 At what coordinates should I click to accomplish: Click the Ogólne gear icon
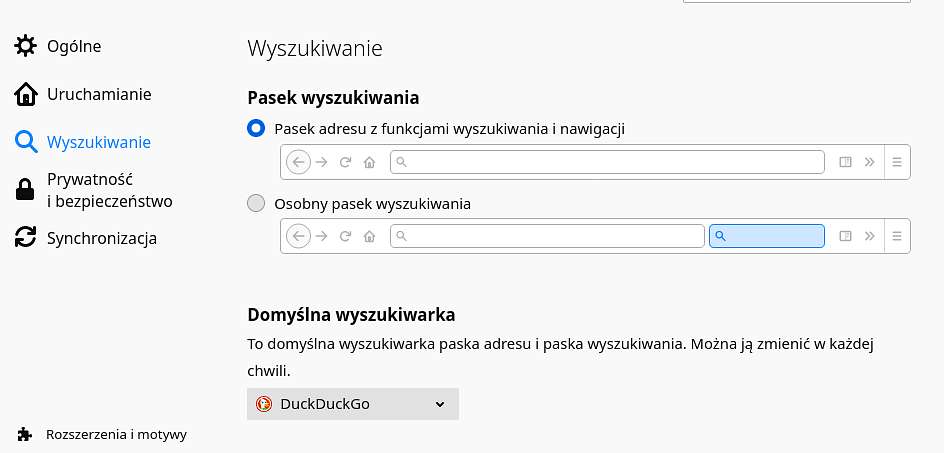[x=25, y=46]
